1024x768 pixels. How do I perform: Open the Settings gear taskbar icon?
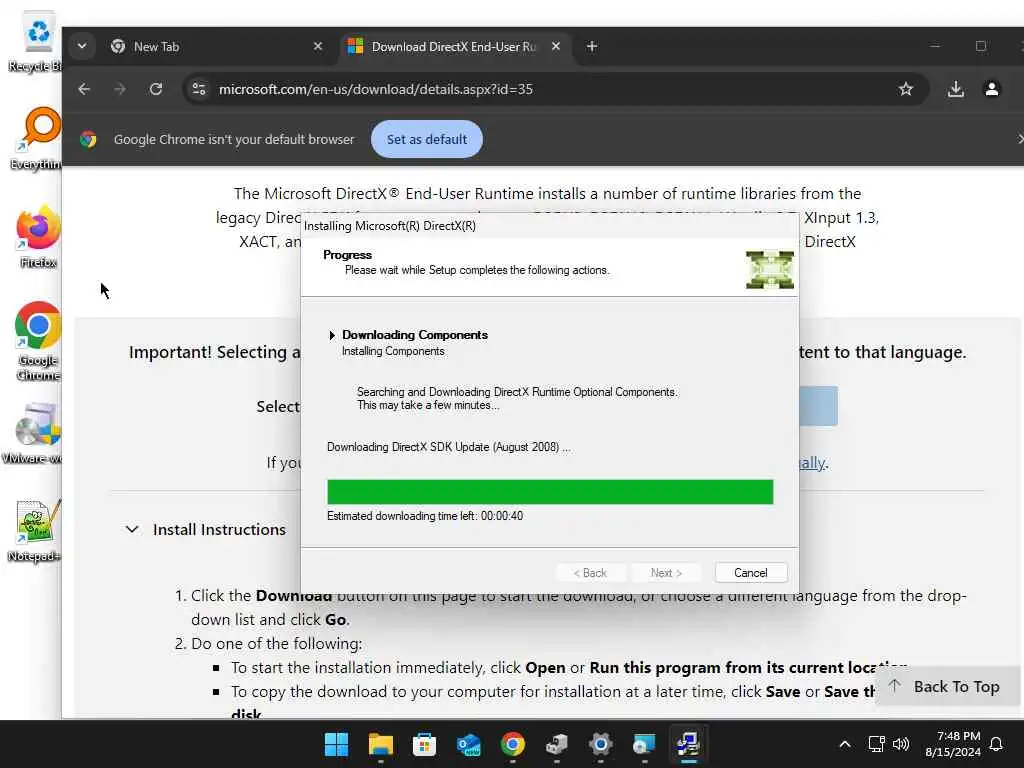(600, 744)
